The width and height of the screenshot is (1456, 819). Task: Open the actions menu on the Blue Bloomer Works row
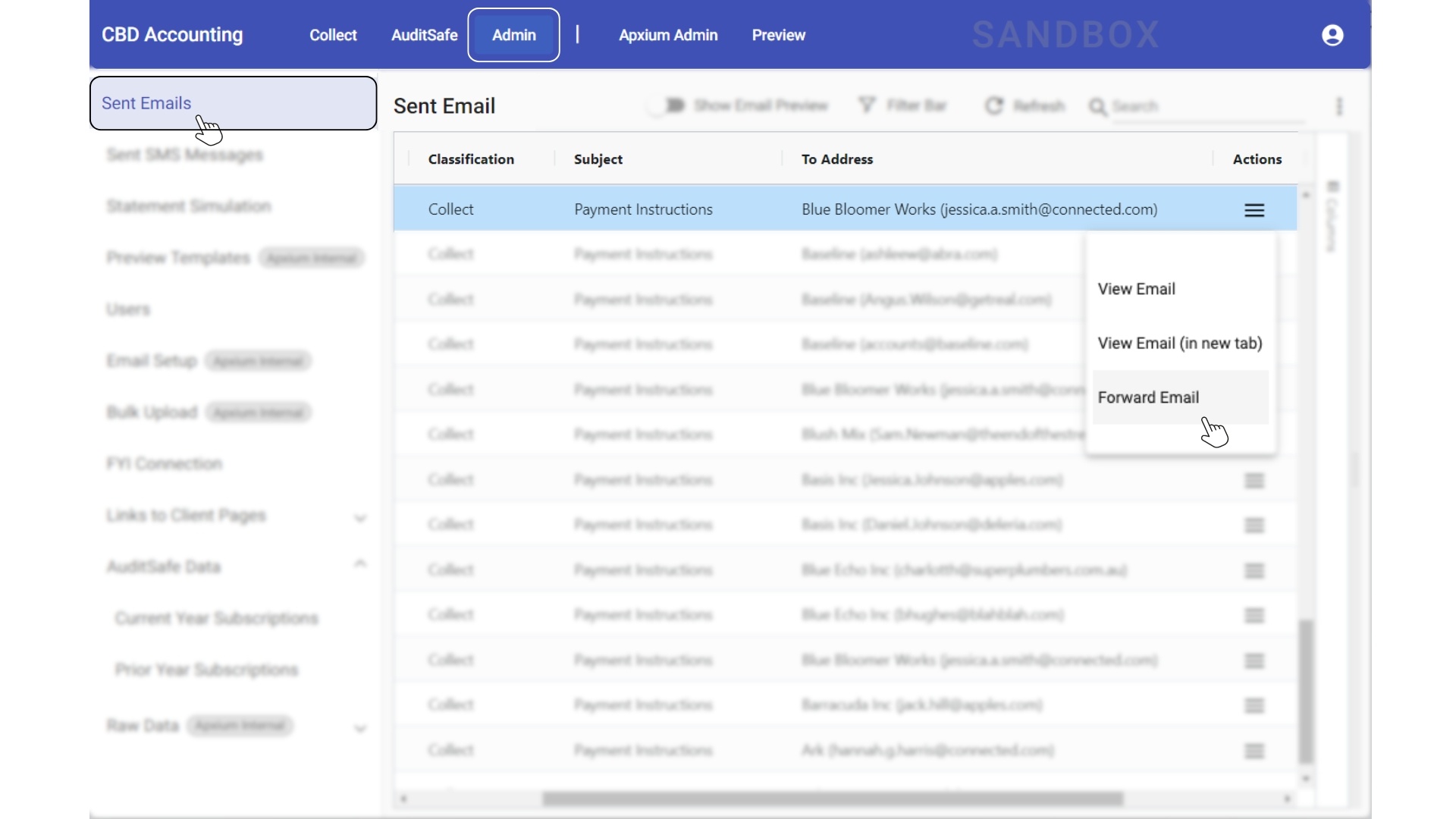pos(1254,210)
